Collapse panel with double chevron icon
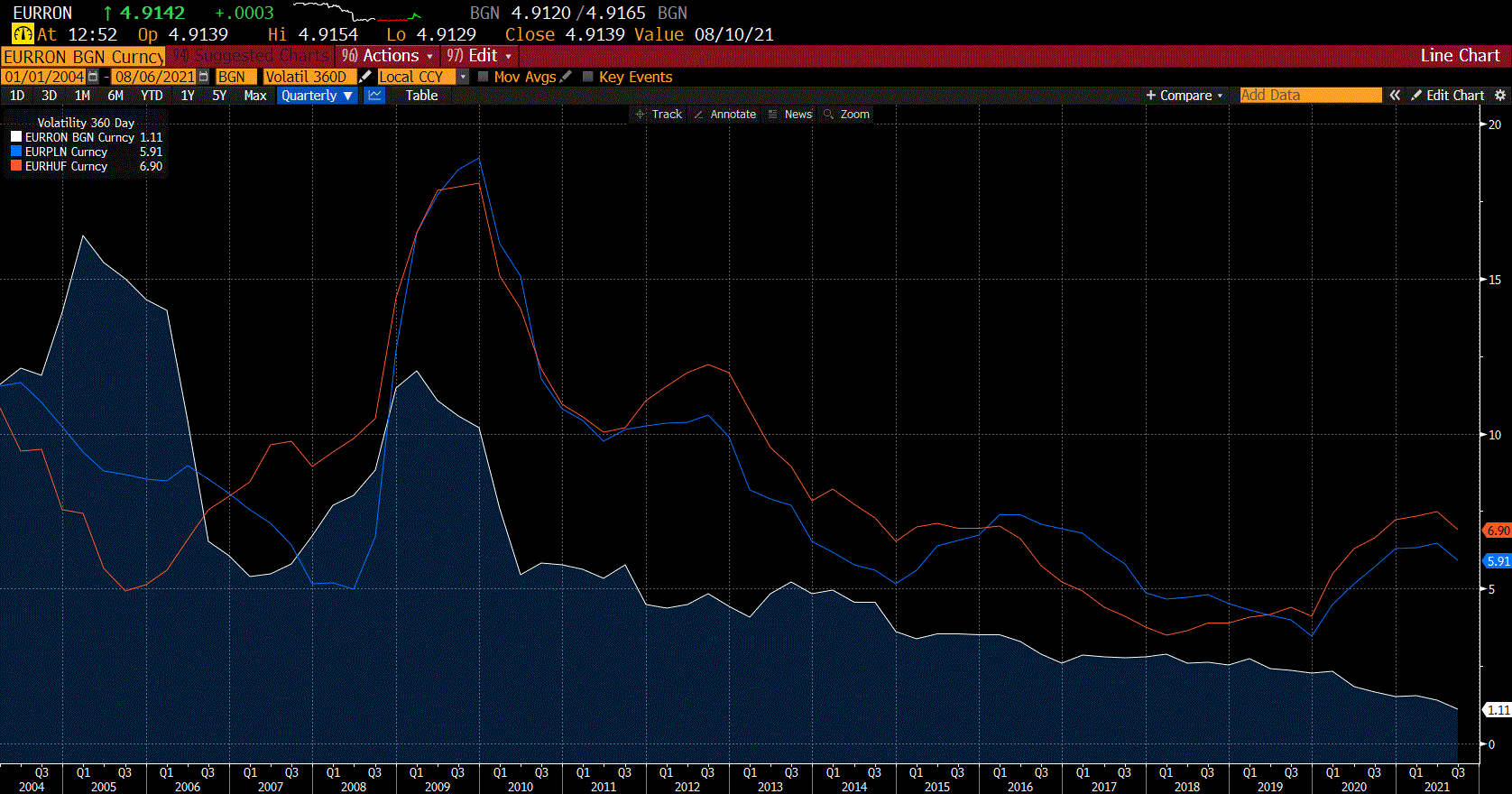The width and height of the screenshot is (1512, 794). 1395,95
